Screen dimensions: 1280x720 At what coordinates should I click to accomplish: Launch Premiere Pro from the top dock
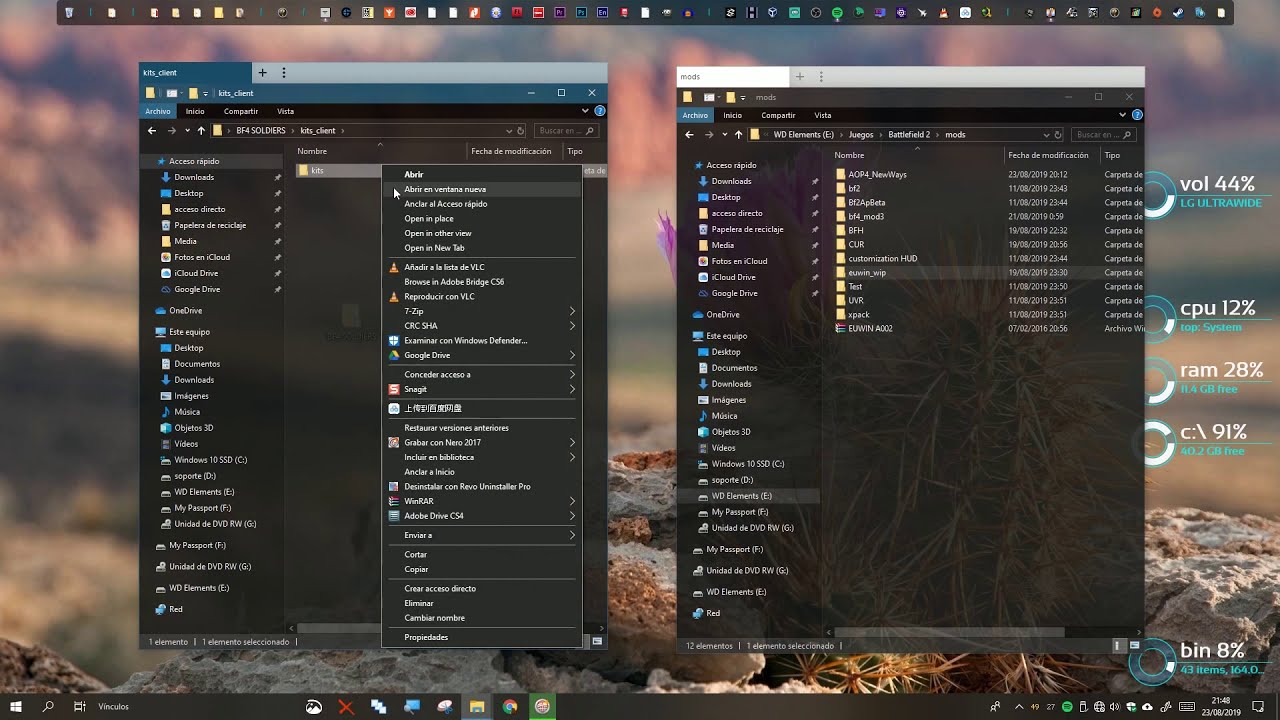pos(559,12)
